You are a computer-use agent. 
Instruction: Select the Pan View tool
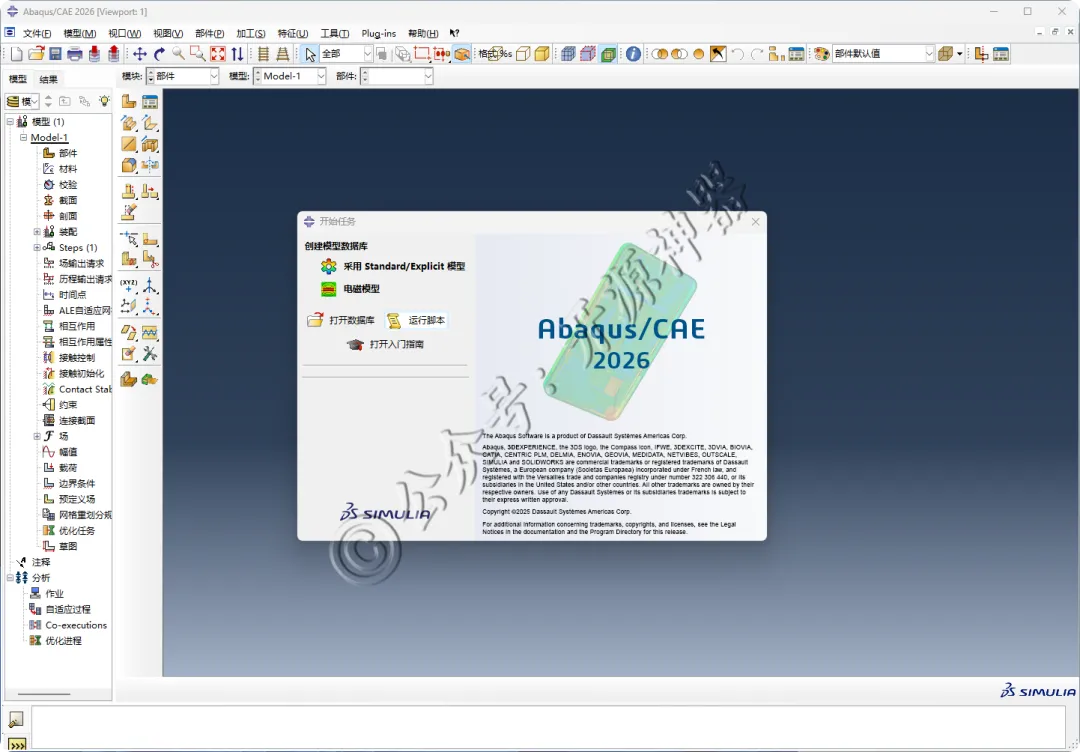tap(140, 54)
